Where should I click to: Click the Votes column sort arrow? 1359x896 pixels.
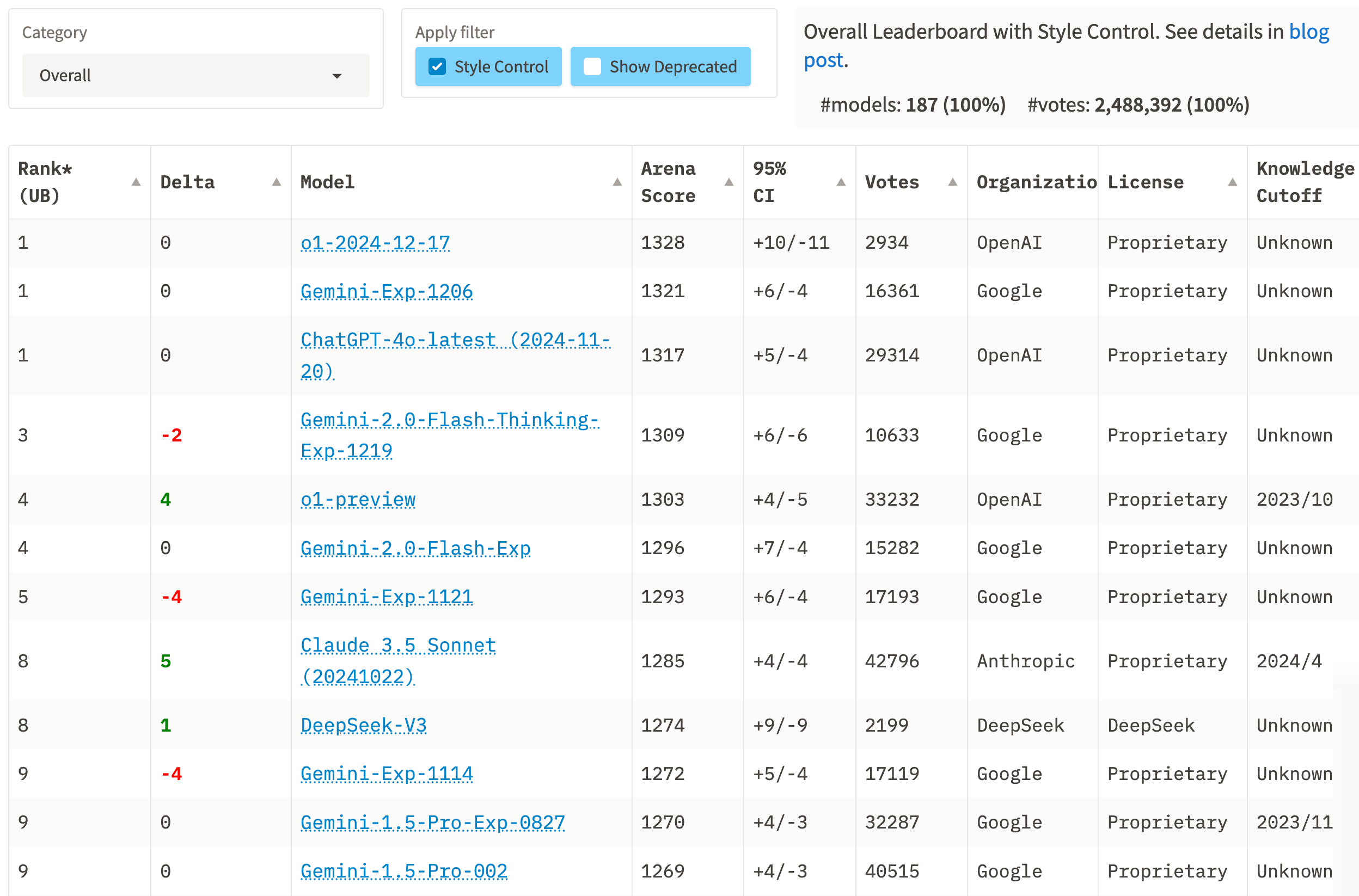coord(953,182)
